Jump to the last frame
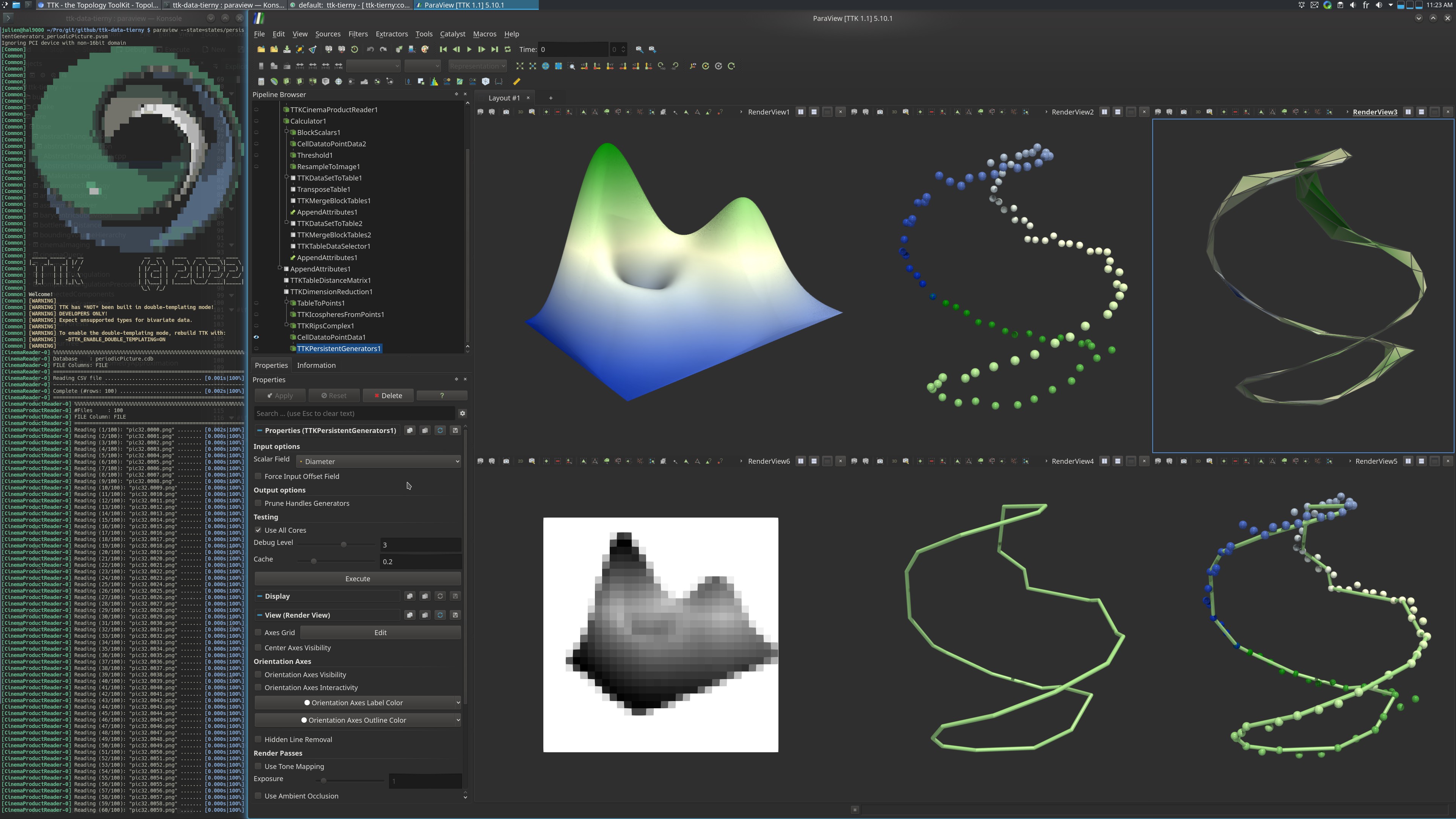 click(494, 50)
